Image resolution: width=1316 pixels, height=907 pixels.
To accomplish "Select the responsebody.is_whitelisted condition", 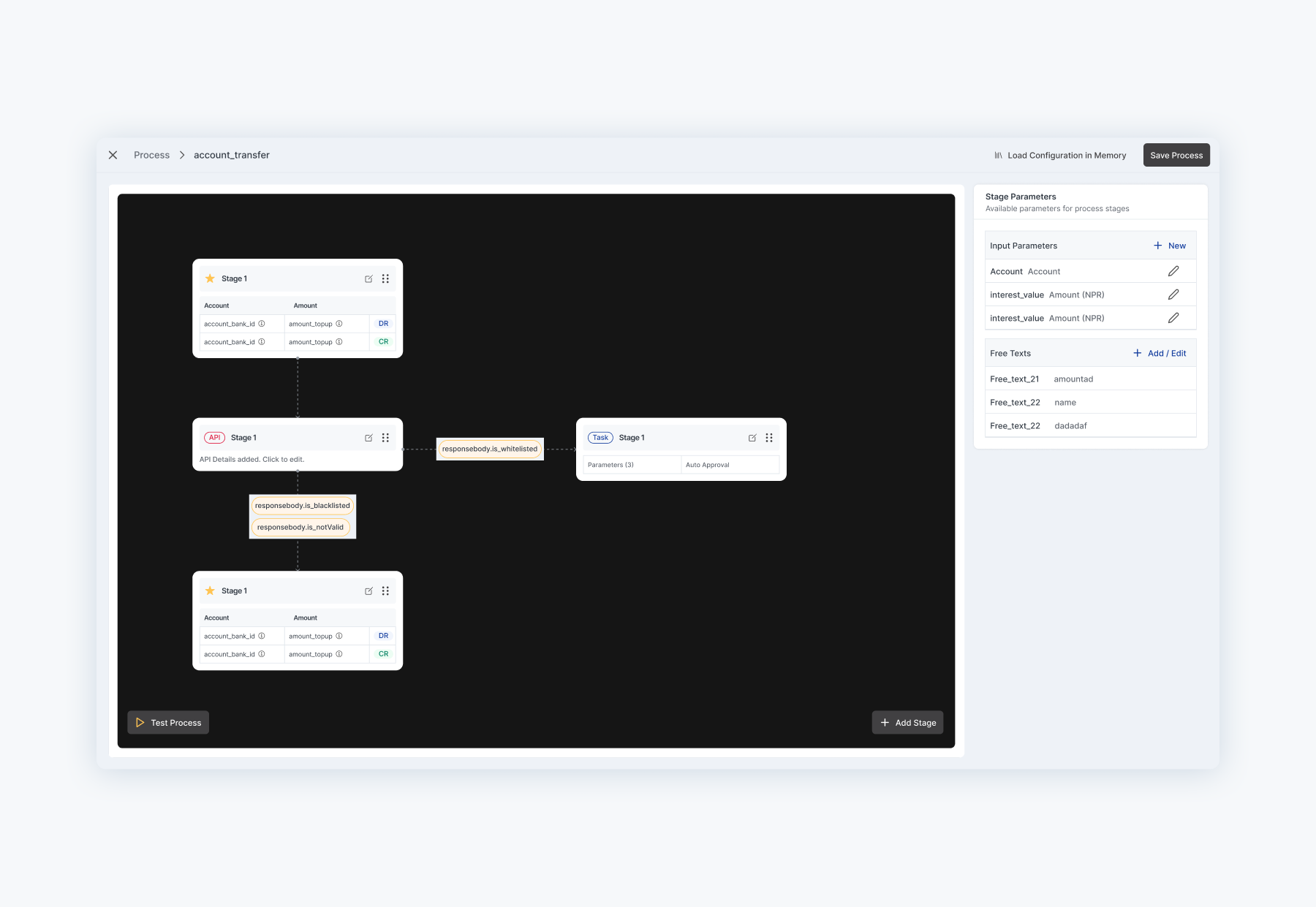I will pyautogui.click(x=490, y=449).
